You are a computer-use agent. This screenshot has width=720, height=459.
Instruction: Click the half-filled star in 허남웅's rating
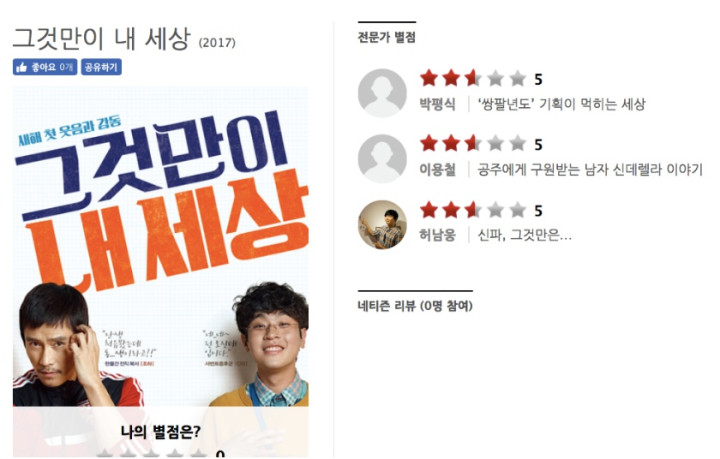coord(473,210)
